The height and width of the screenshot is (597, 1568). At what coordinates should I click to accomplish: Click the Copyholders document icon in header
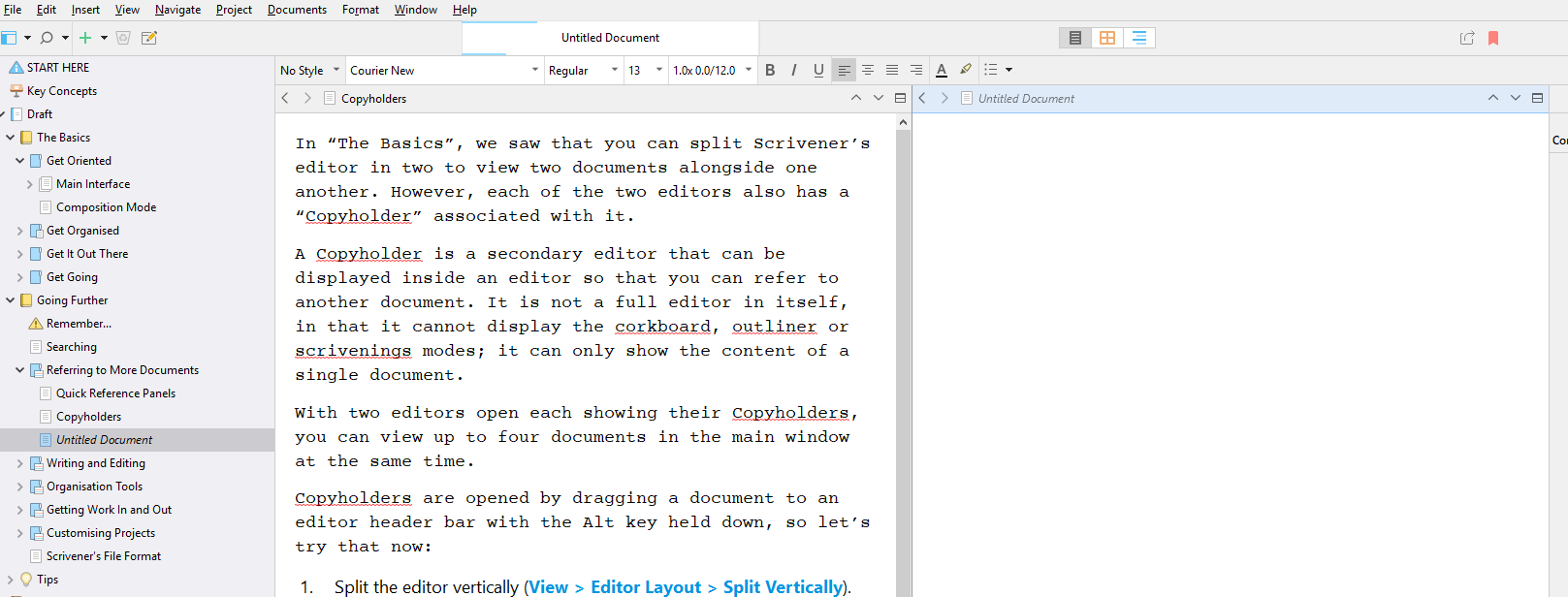[x=330, y=98]
